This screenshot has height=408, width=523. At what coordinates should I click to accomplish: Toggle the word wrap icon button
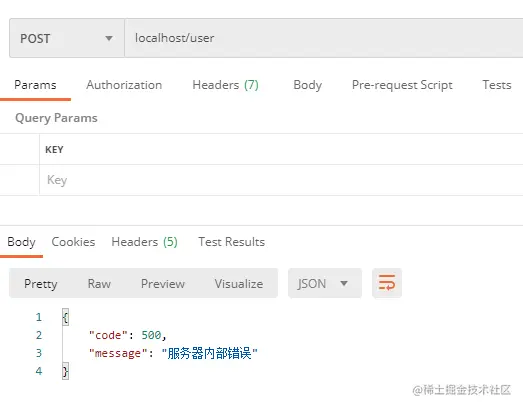[387, 283]
